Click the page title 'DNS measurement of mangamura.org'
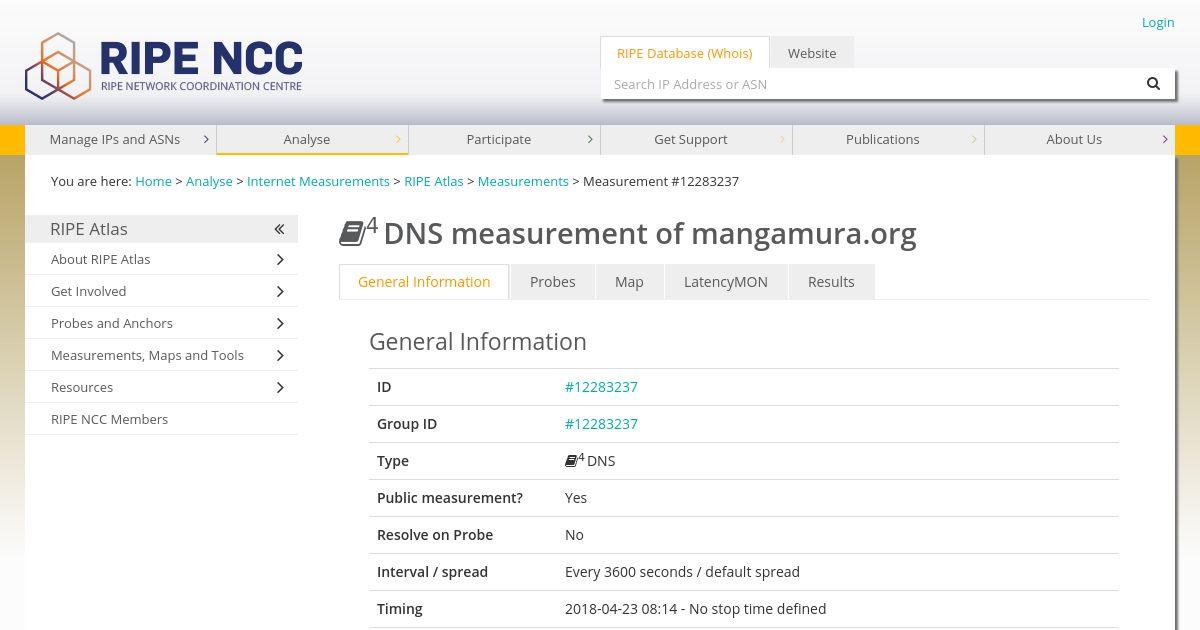 pyautogui.click(x=650, y=233)
